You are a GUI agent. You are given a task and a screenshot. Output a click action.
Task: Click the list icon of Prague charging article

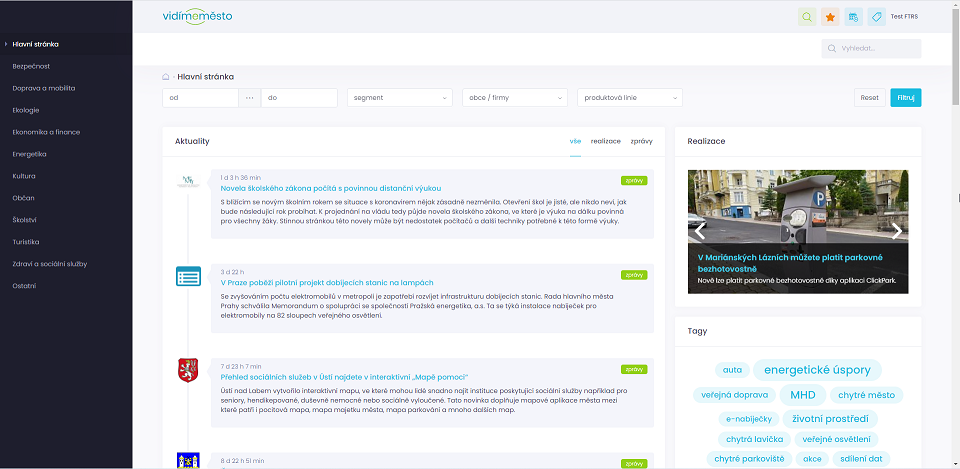click(x=188, y=276)
